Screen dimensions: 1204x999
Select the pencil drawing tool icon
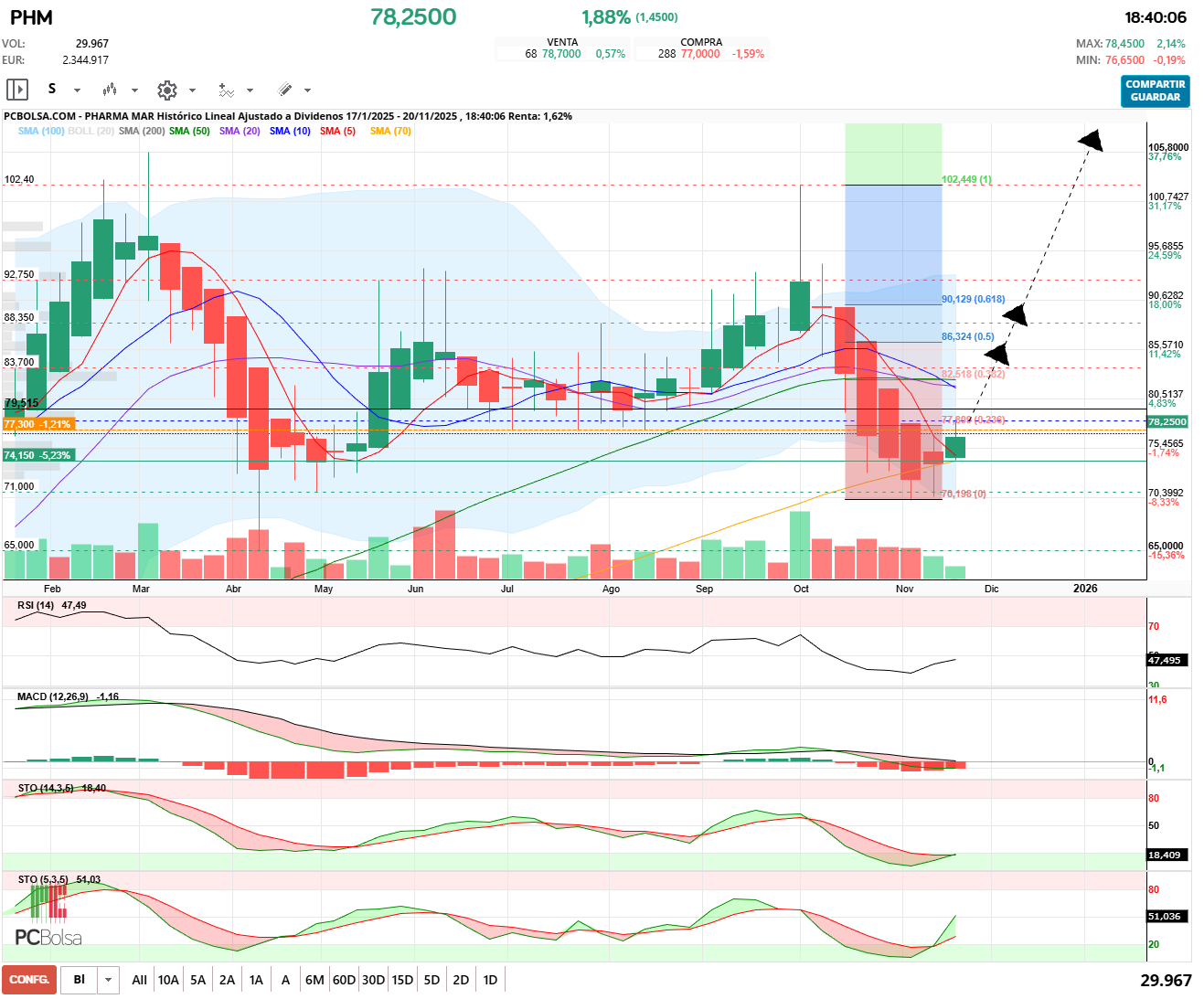284,90
